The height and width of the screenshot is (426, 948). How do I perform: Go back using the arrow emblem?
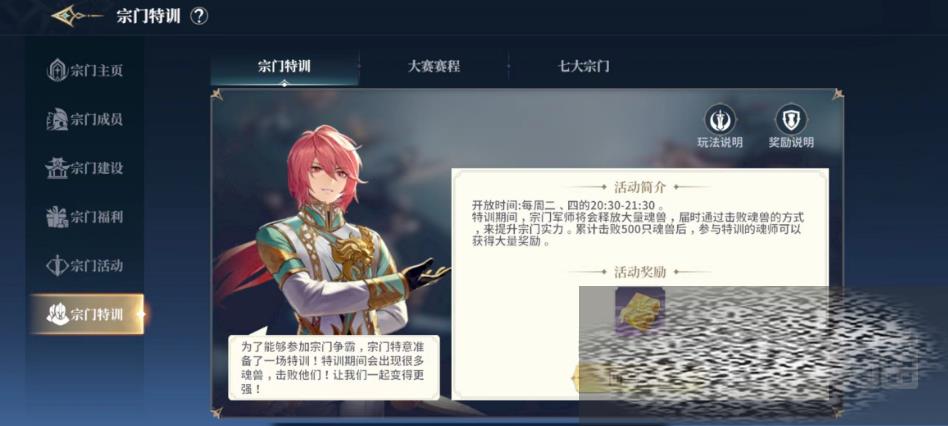[x=75, y=16]
